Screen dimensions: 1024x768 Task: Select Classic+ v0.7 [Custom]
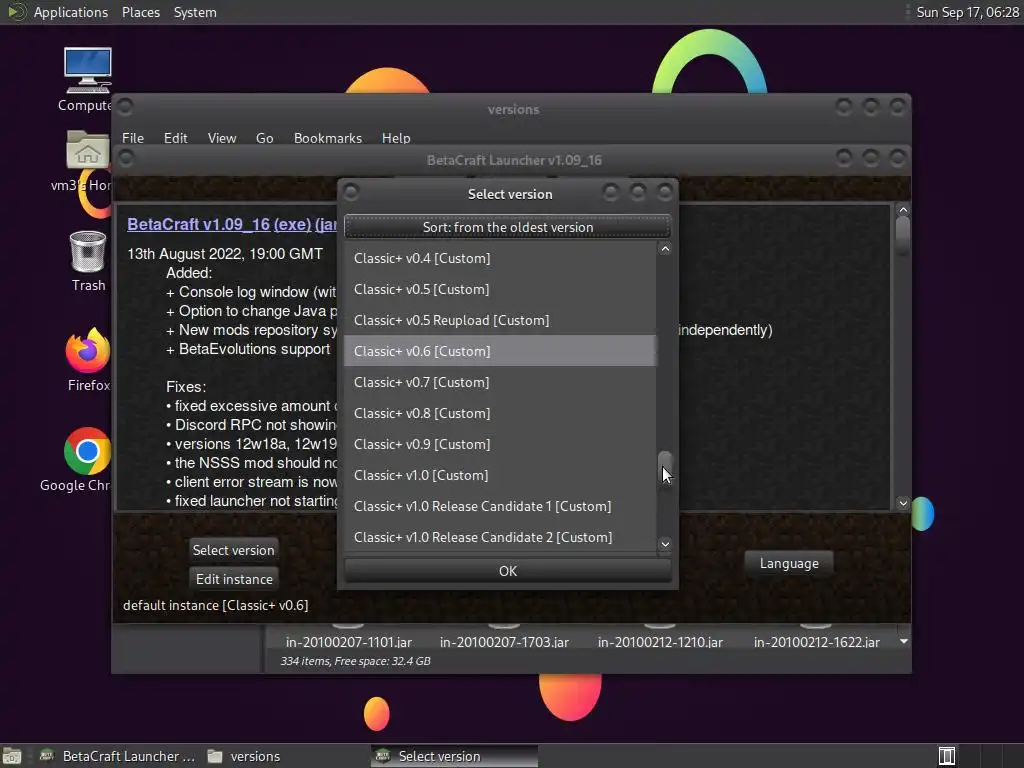pos(500,382)
